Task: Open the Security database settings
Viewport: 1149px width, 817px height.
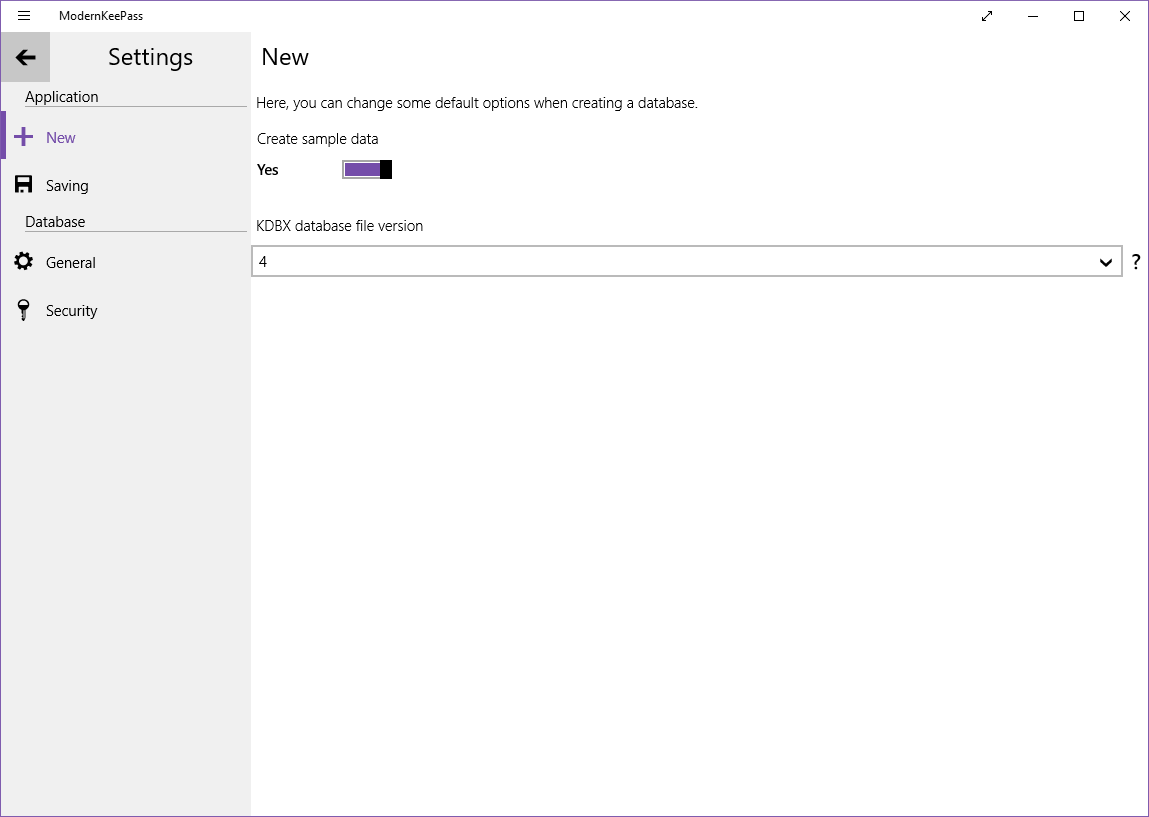Action: click(x=72, y=311)
